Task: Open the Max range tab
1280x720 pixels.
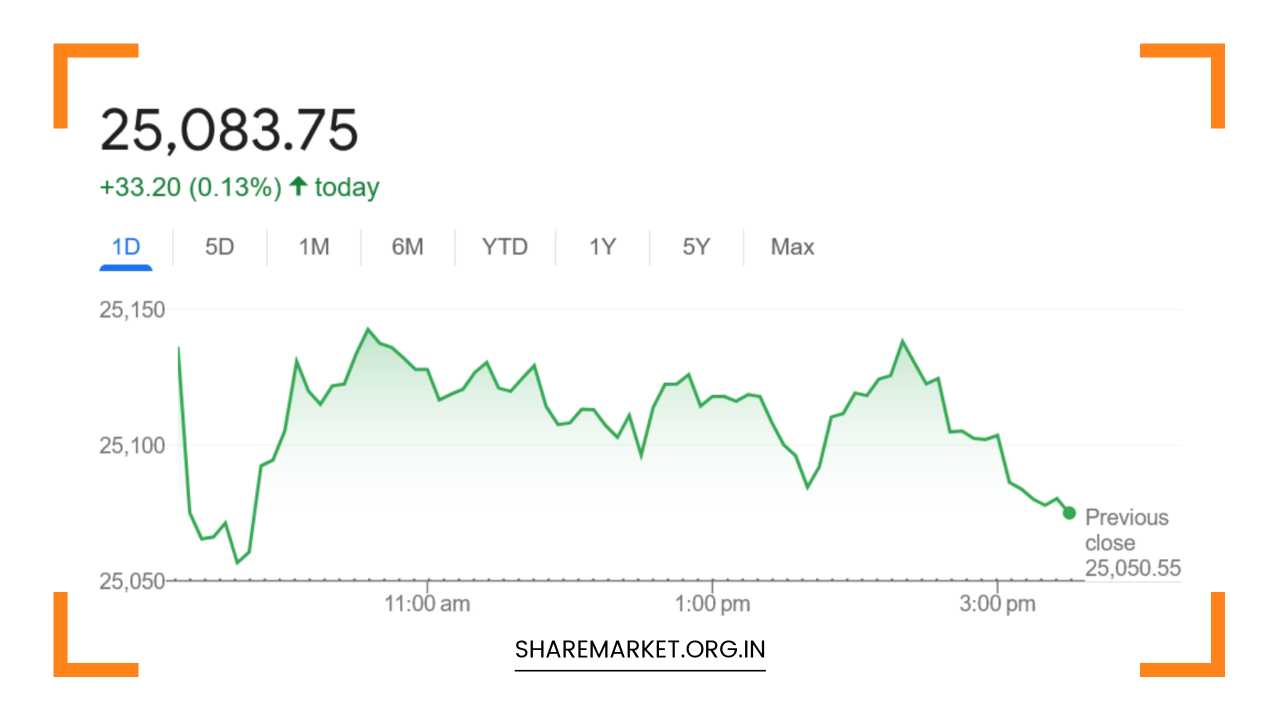Action: coord(792,247)
